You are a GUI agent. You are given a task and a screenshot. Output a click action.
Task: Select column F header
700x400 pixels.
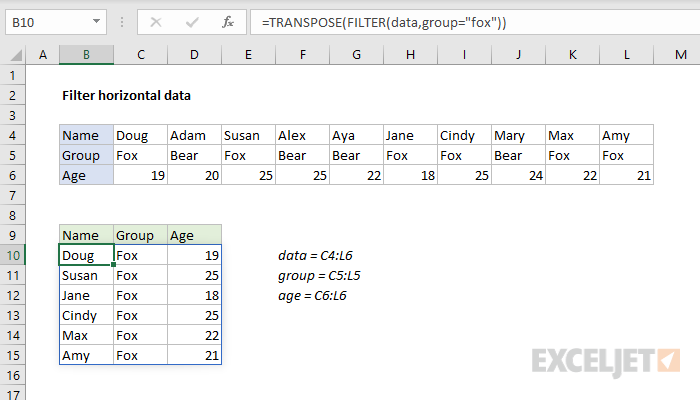point(303,55)
